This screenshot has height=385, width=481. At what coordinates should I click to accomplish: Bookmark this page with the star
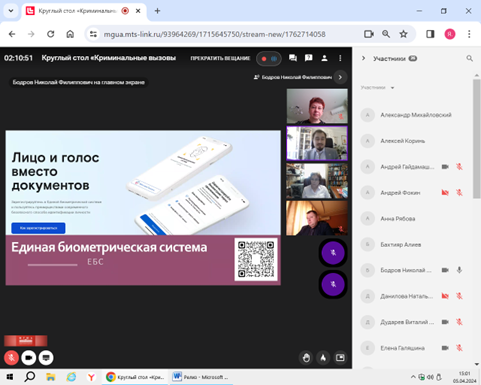[404, 34]
